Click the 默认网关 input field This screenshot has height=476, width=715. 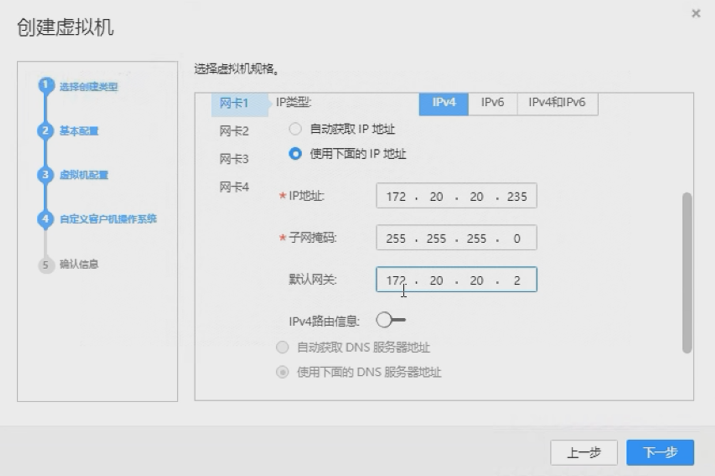pyautogui.click(x=456, y=281)
